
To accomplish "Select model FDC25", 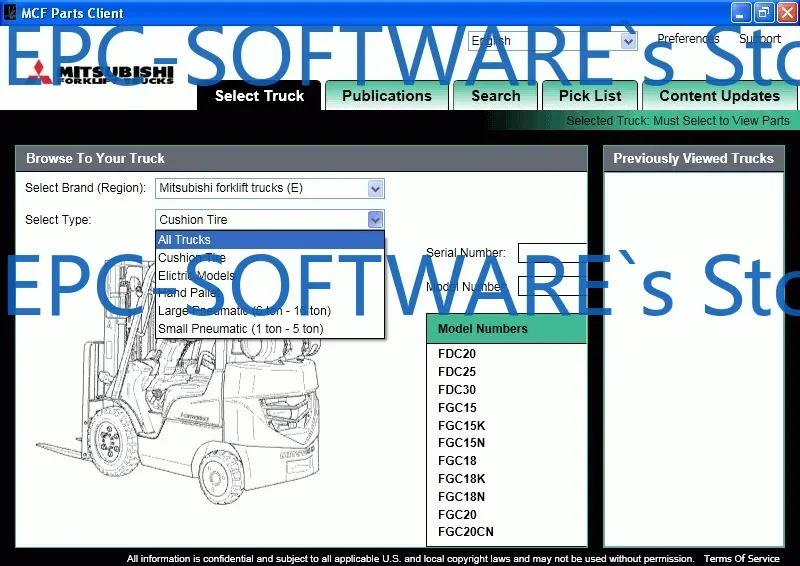I will click(457, 372).
